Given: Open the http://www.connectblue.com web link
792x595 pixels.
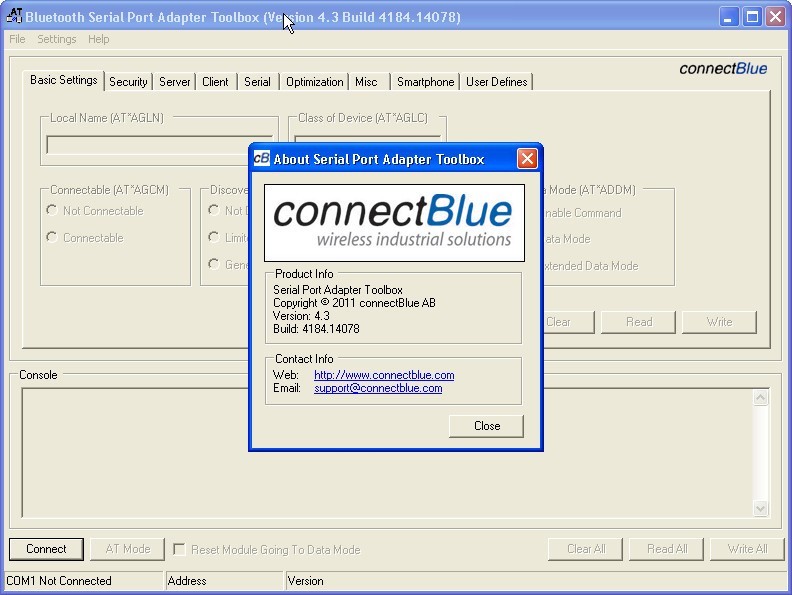Looking at the screenshot, I should tap(384, 375).
